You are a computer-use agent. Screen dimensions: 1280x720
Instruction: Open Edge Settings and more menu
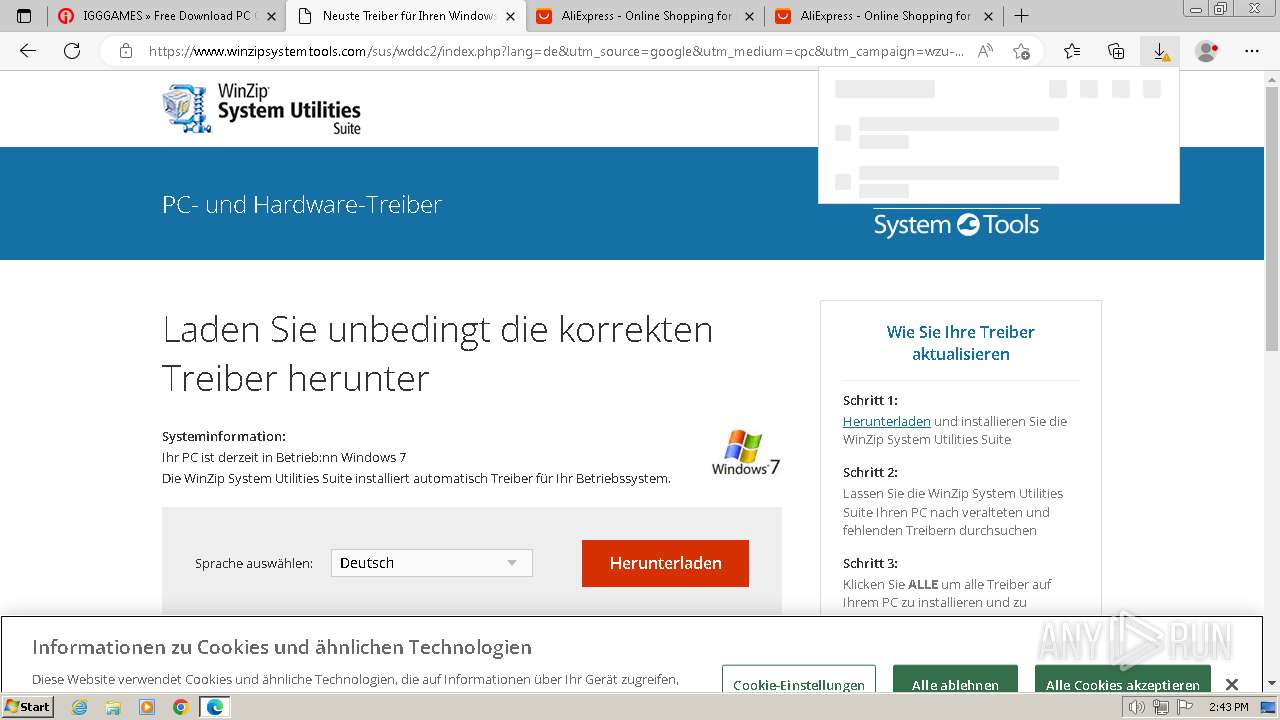(1252, 51)
